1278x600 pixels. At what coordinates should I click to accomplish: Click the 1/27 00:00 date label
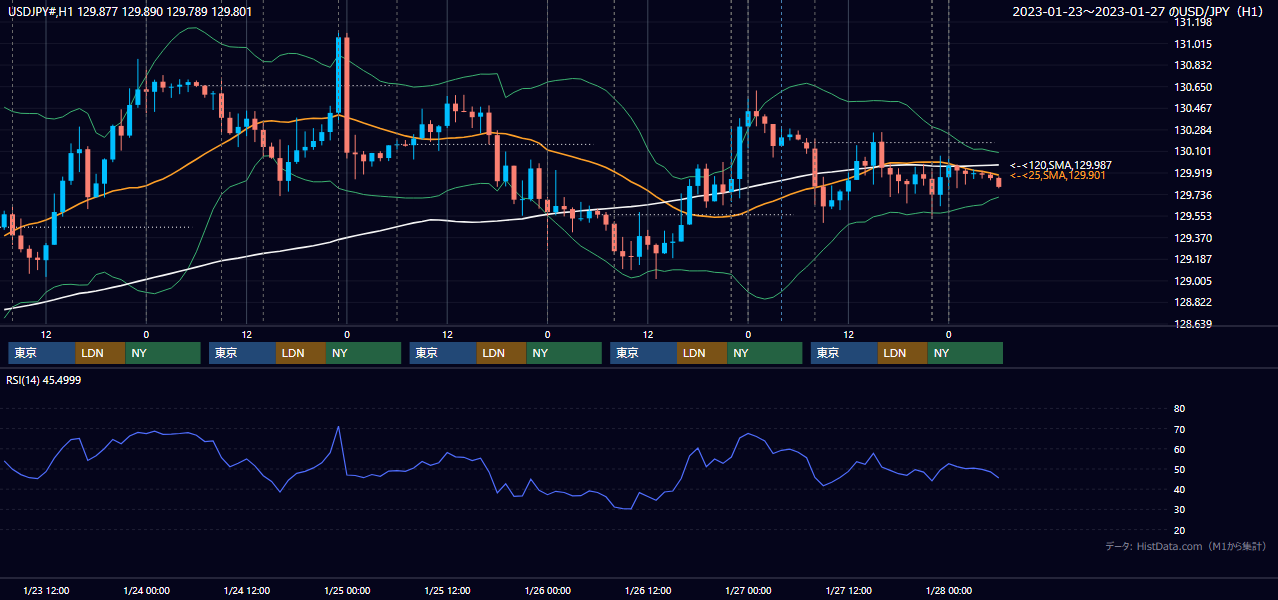748,591
